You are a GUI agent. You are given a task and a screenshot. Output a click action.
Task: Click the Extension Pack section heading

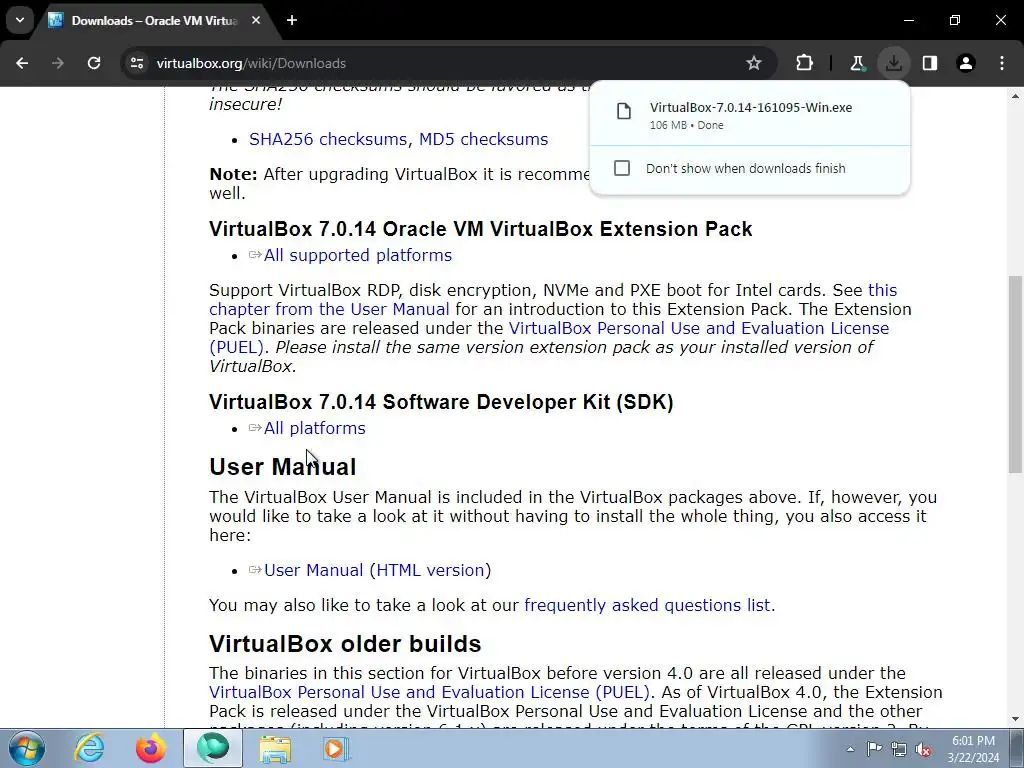tap(481, 229)
